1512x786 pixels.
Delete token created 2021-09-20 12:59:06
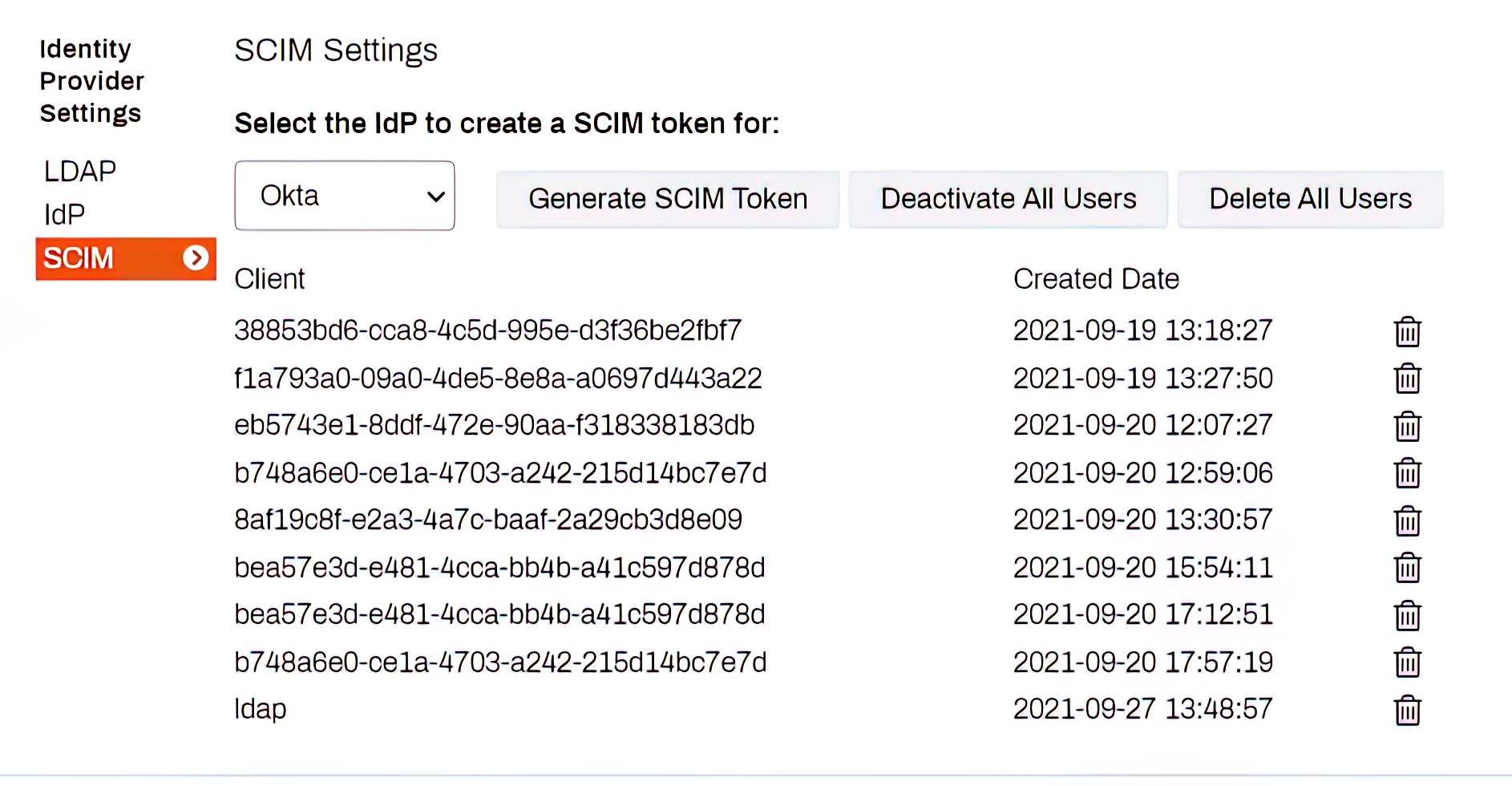pos(1407,473)
